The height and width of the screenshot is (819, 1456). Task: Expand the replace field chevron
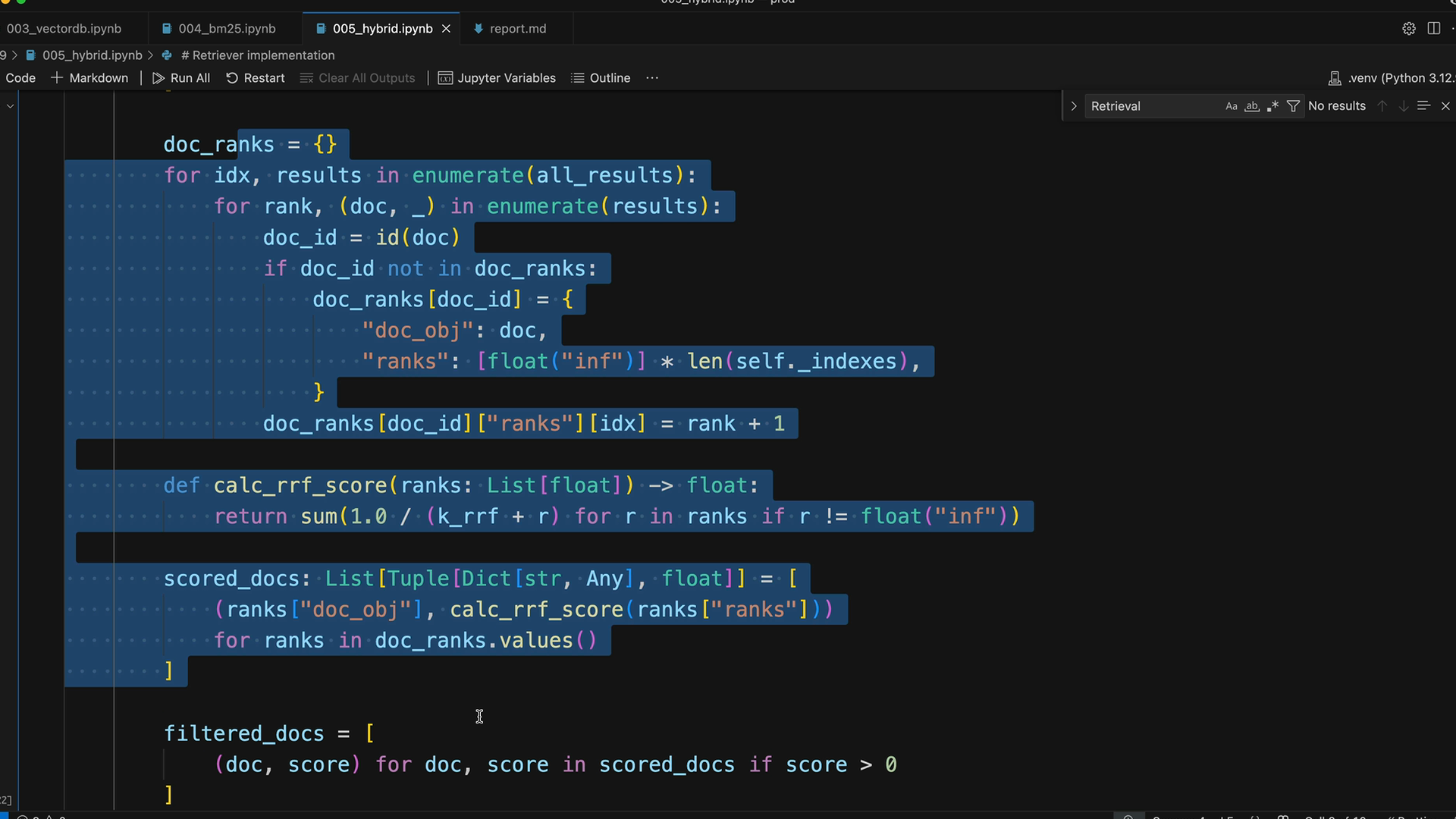click(1073, 106)
